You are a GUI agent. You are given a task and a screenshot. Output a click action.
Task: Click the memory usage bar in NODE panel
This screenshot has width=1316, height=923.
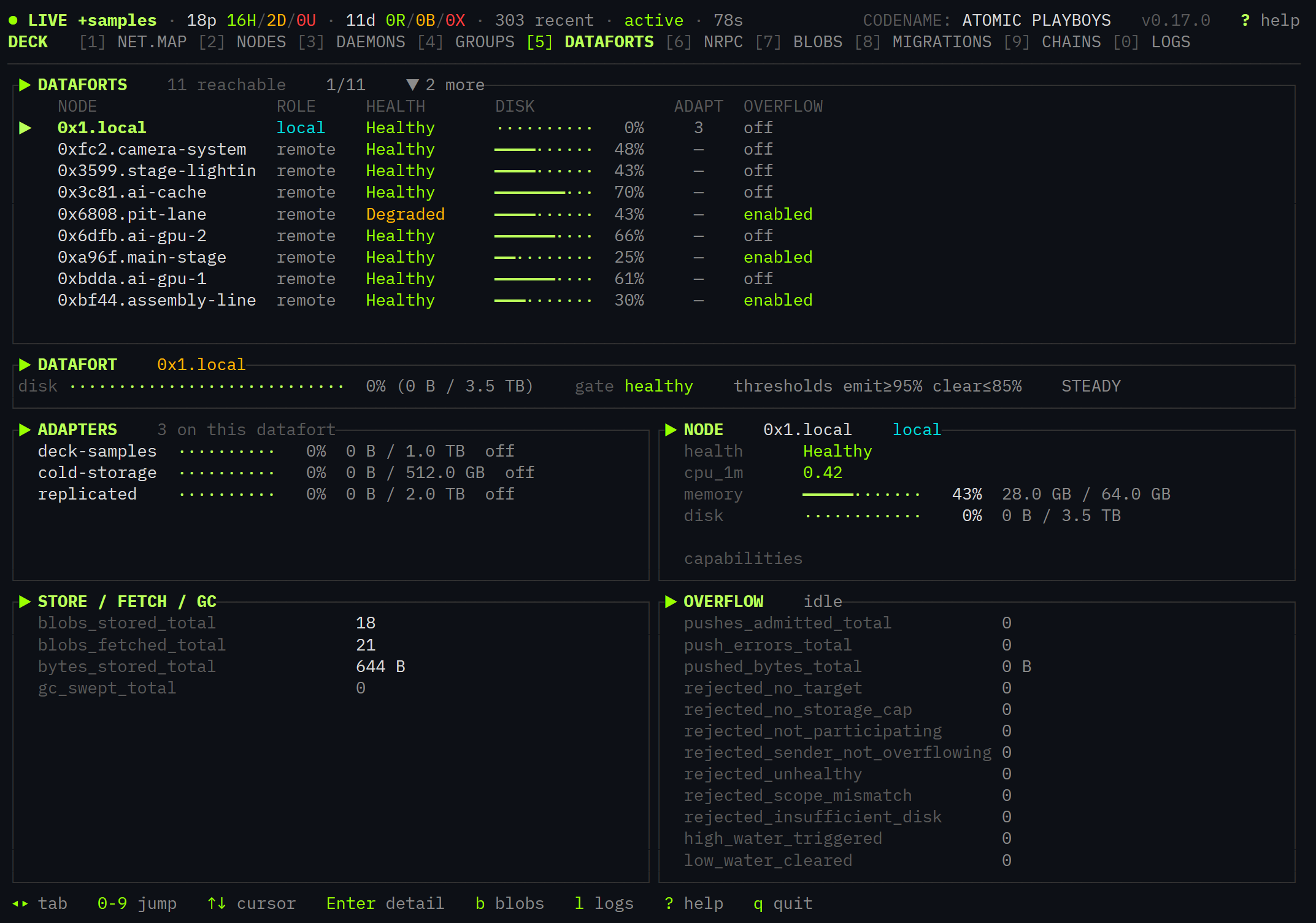(x=861, y=494)
